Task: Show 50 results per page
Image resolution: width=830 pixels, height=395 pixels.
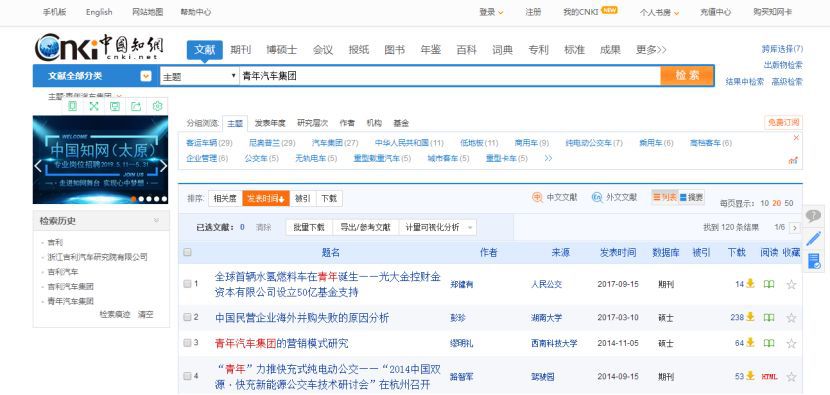Action: pyautogui.click(x=789, y=203)
